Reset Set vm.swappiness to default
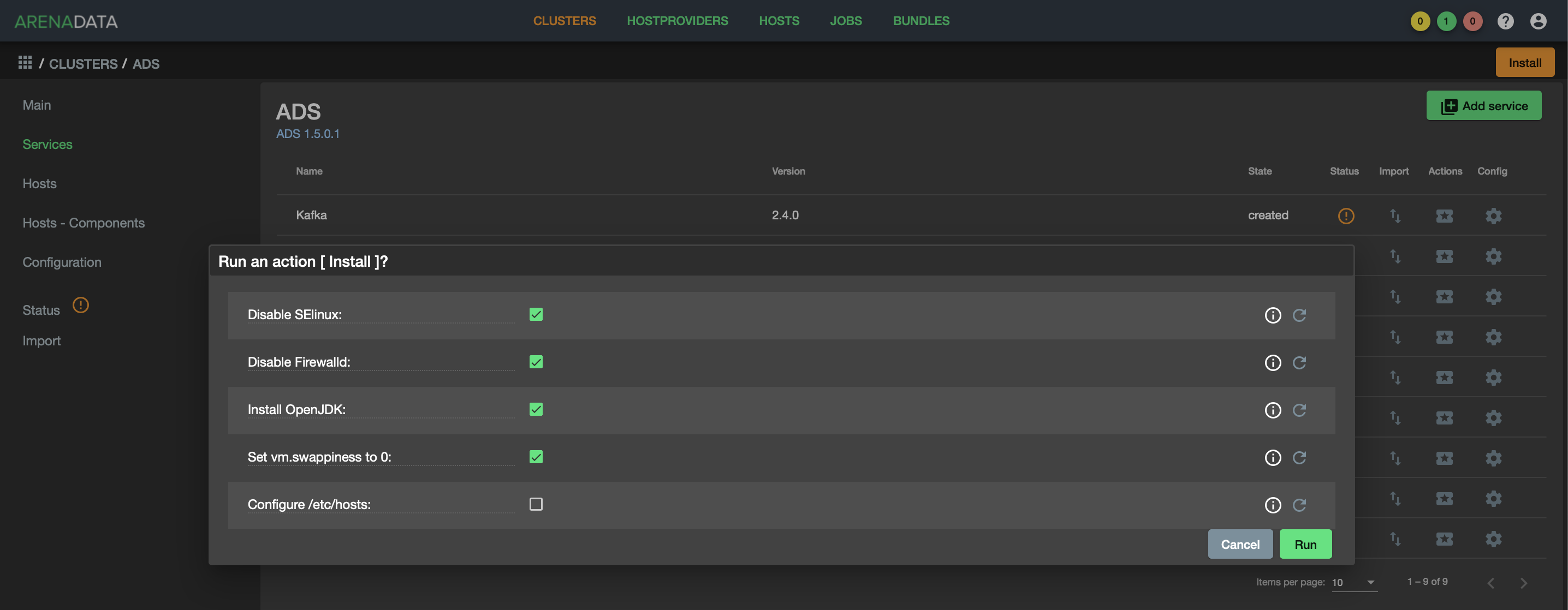Image resolution: width=1568 pixels, height=610 pixels. tap(1299, 457)
